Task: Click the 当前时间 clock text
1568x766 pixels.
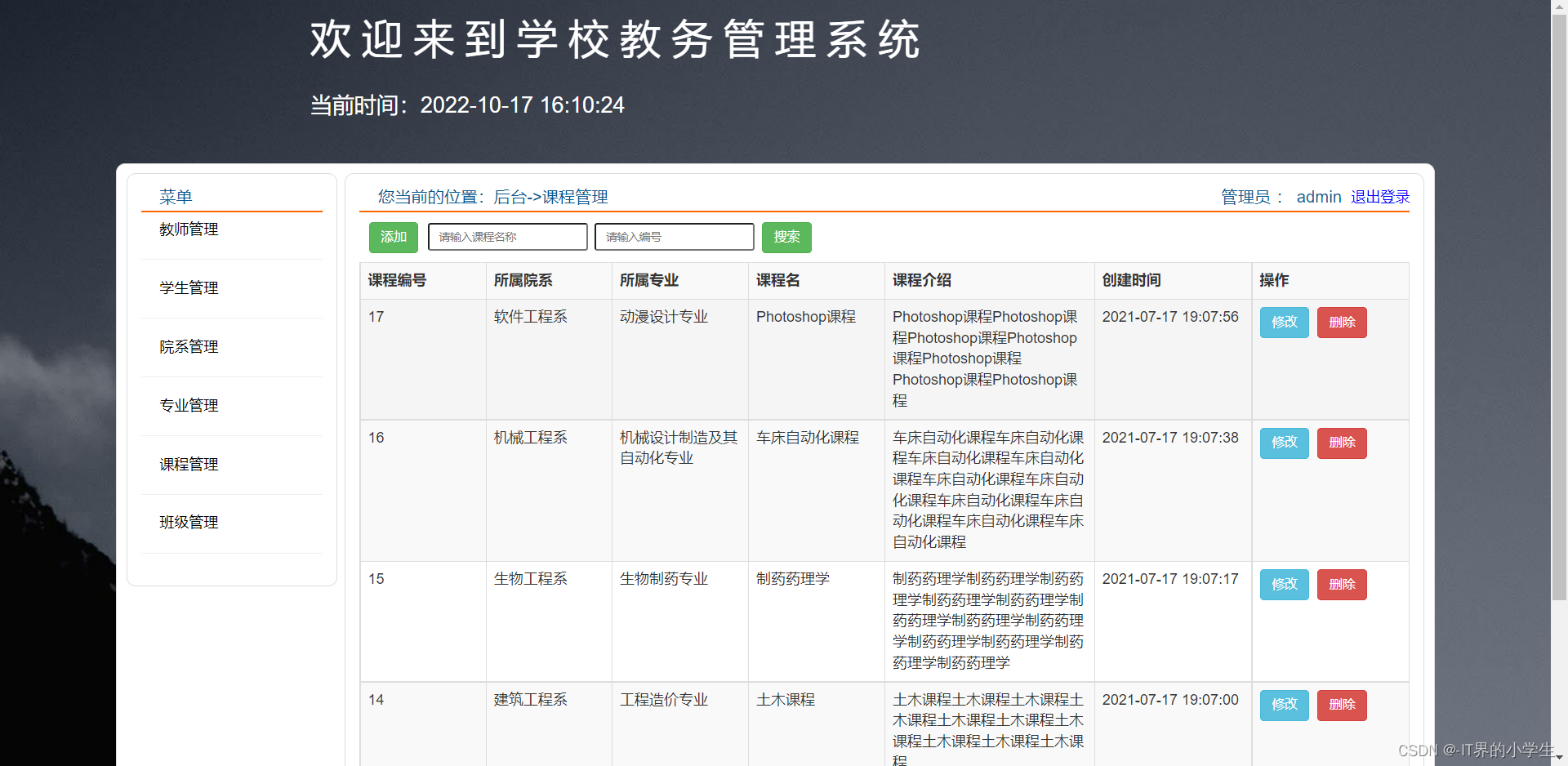Action: [x=467, y=105]
